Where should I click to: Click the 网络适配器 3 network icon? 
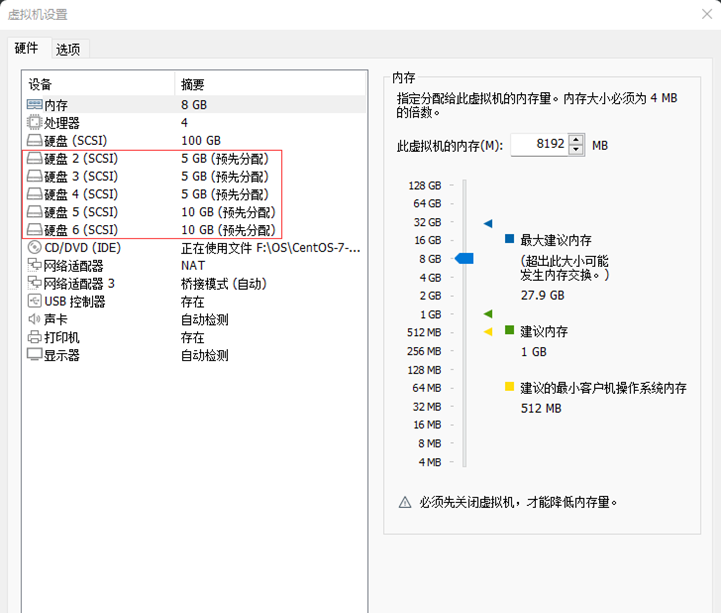coord(34,283)
